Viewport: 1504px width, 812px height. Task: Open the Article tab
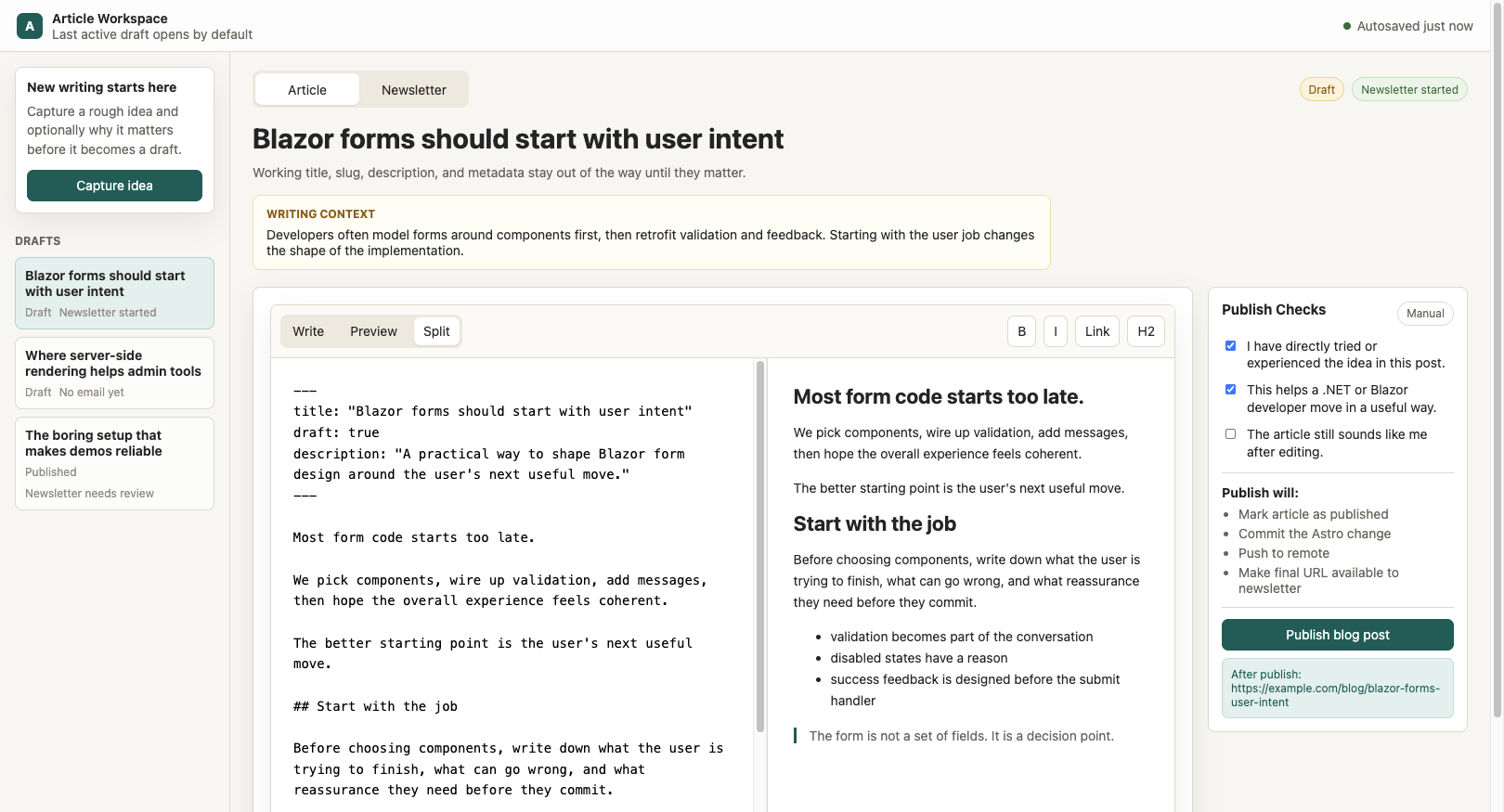307,90
